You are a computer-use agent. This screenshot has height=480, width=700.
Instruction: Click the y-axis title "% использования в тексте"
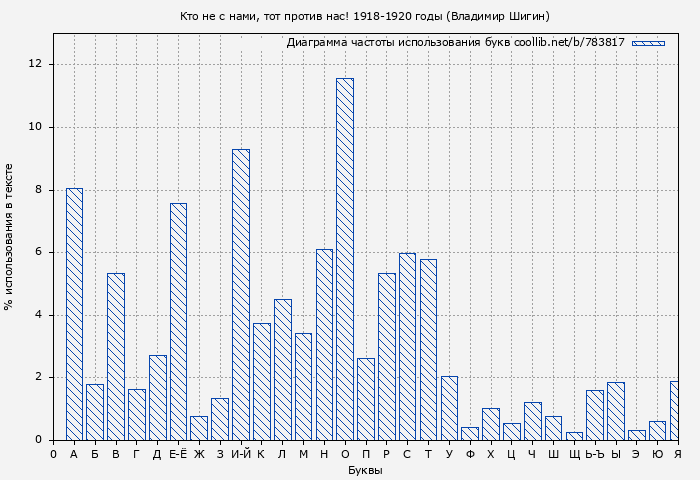(9, 237)
